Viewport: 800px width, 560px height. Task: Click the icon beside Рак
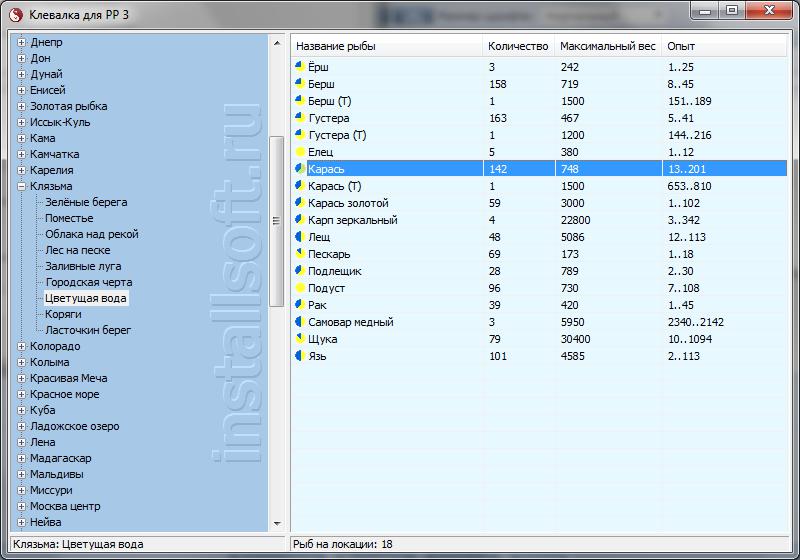click(x=299, y=304)
